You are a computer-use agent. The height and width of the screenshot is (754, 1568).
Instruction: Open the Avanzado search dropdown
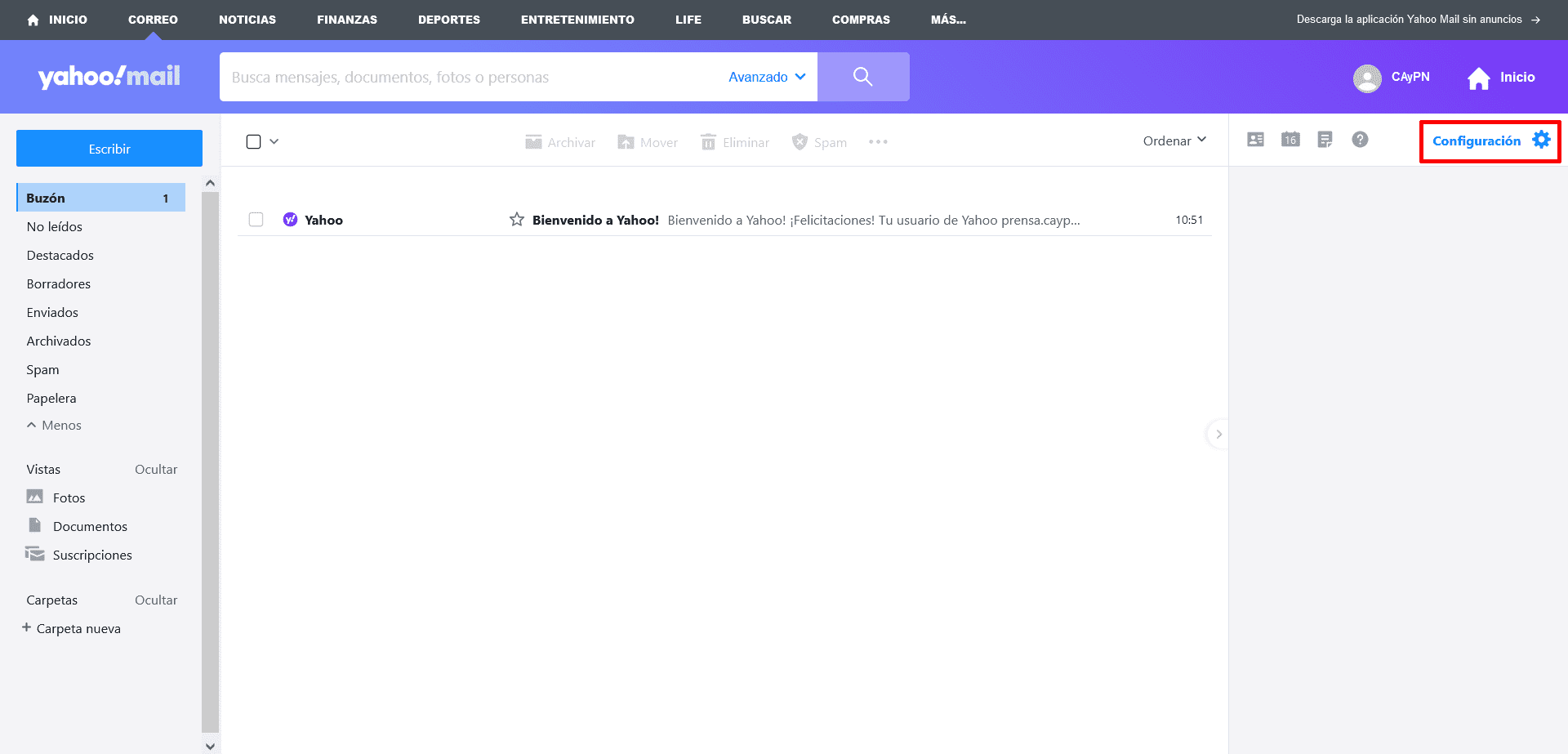pos(767,77)
